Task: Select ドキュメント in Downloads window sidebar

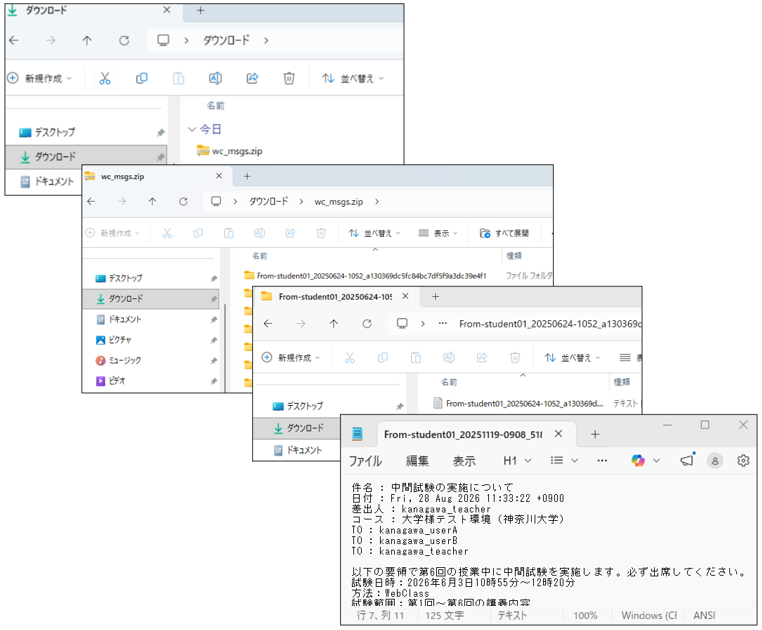Action: click(x=46, y=181)
